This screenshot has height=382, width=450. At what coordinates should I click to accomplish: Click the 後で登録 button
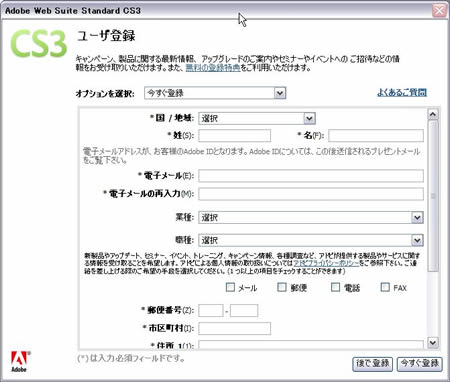coord(372,363)
